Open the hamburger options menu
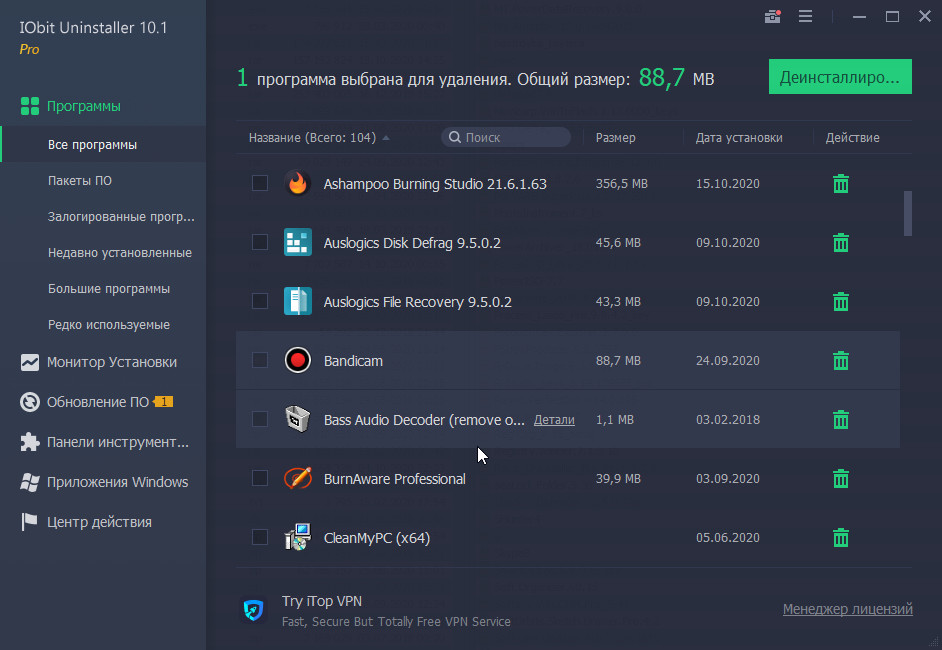Screen dimensions: 942x650 click(x=806, y=17)
